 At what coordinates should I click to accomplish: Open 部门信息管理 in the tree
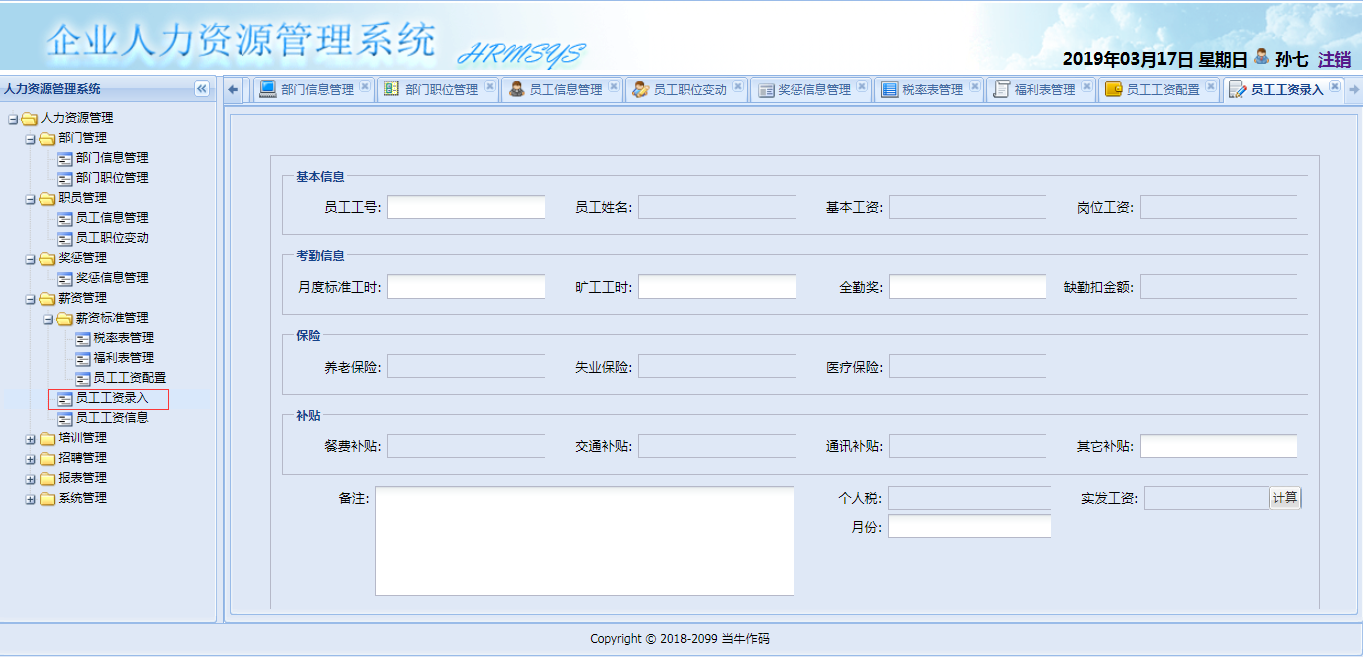(x=112, y=158)
